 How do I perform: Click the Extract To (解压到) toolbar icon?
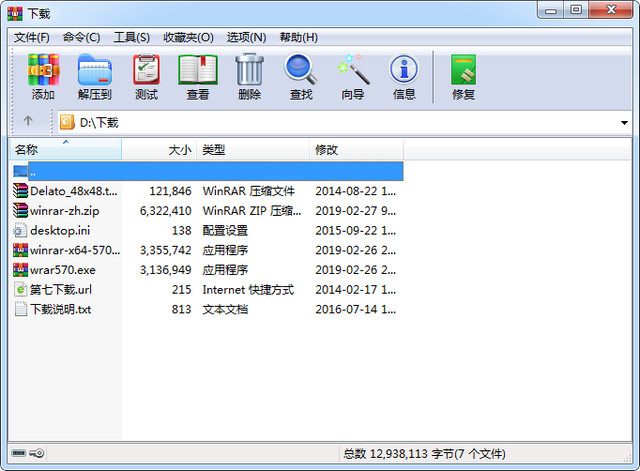[x=94, y=70]
